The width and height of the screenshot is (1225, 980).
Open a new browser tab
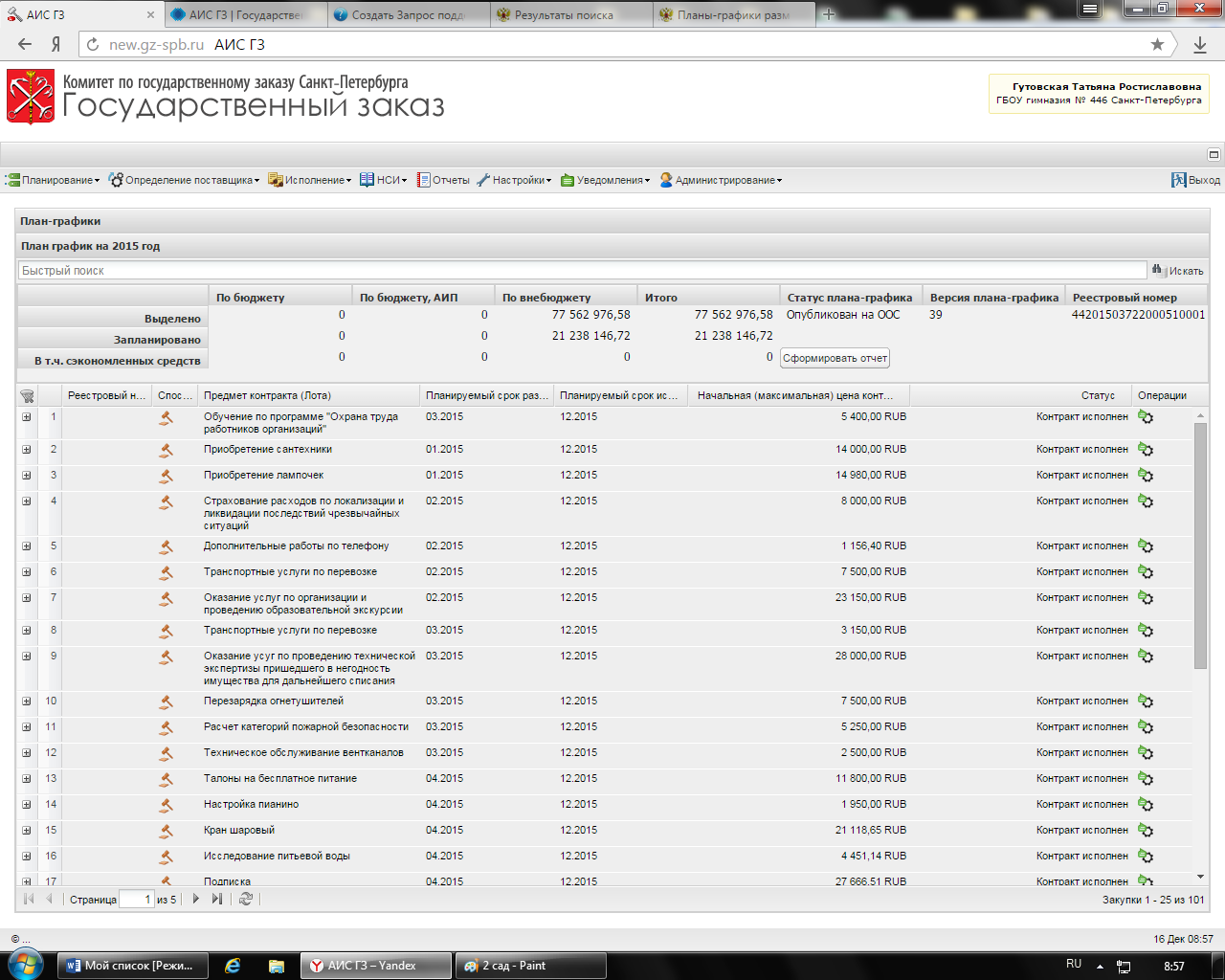click(829, 14)
